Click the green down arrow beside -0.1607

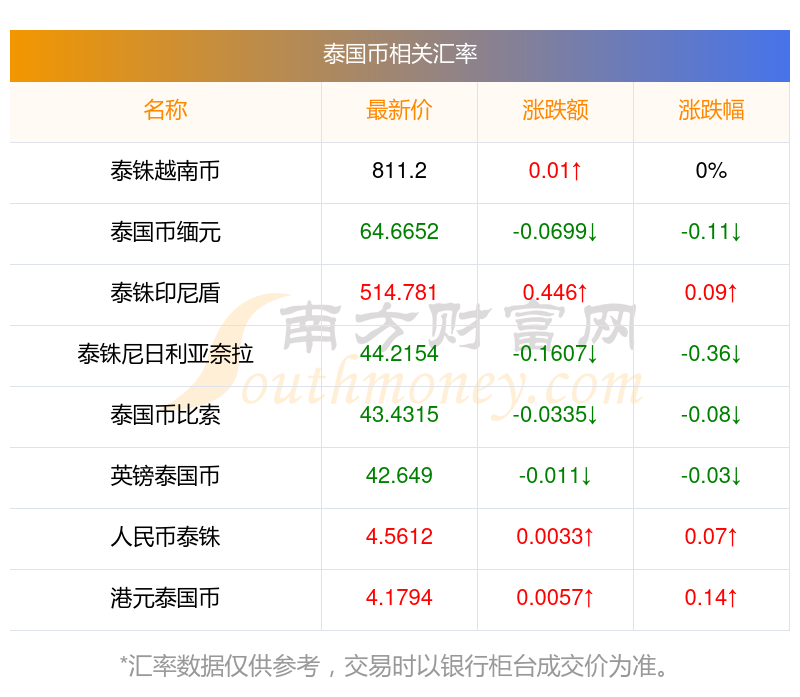tap(594, 354)
